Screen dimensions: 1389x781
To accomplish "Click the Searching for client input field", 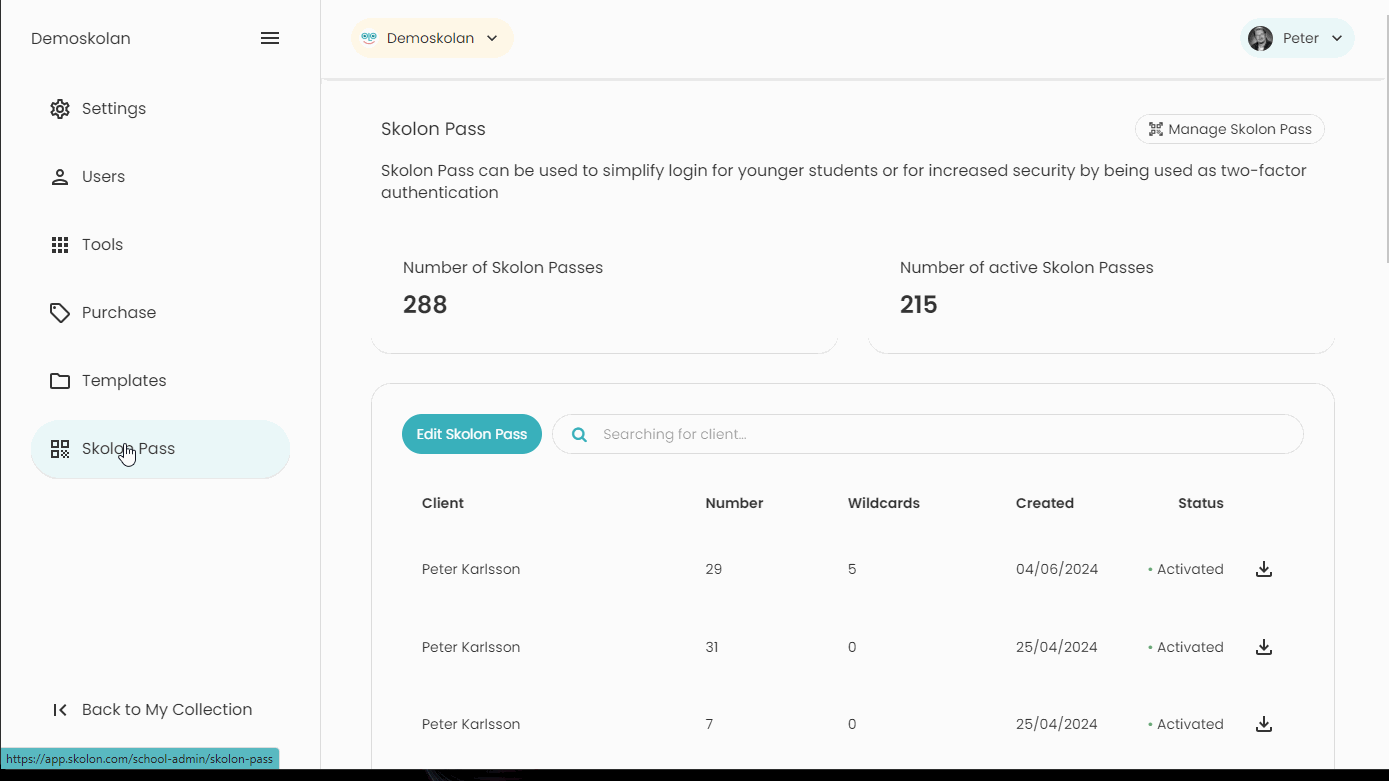I will coord(928,434).
